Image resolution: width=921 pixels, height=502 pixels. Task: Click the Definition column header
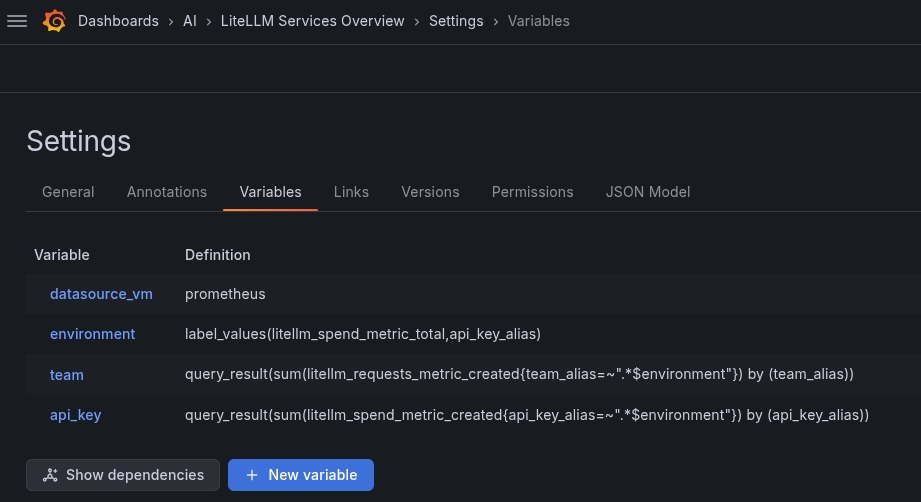click(x=217, y=255)
